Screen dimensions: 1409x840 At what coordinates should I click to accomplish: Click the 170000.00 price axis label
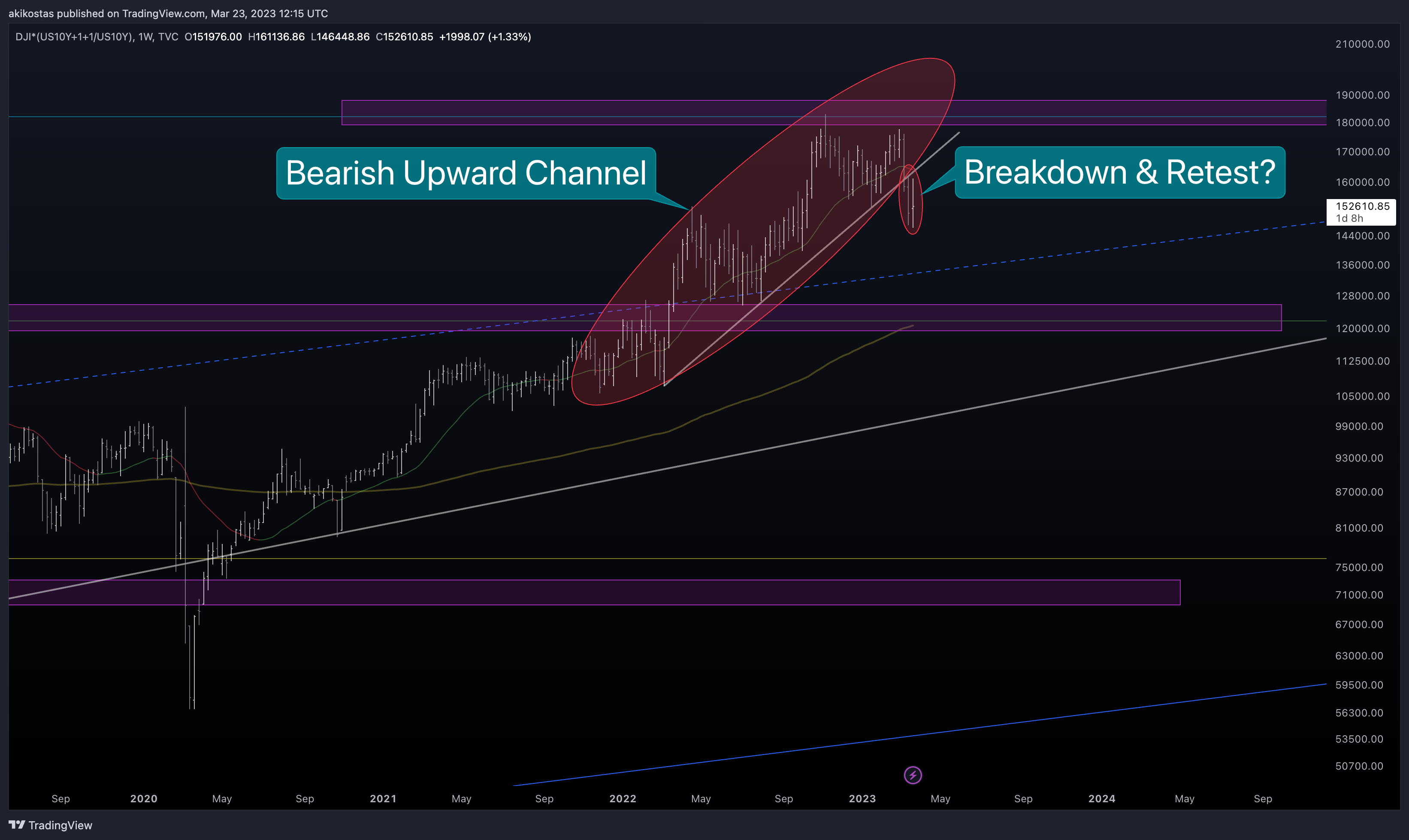click(x=1363, y=152)
